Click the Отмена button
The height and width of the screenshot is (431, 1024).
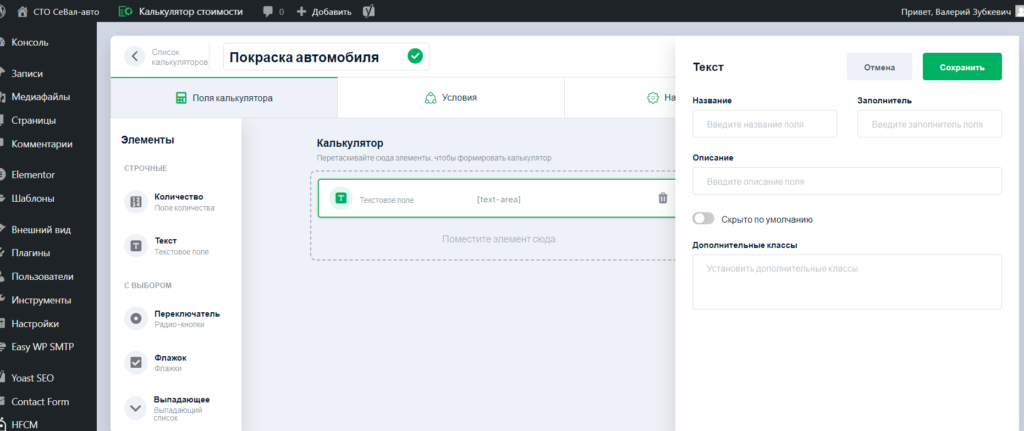point(879,67)
